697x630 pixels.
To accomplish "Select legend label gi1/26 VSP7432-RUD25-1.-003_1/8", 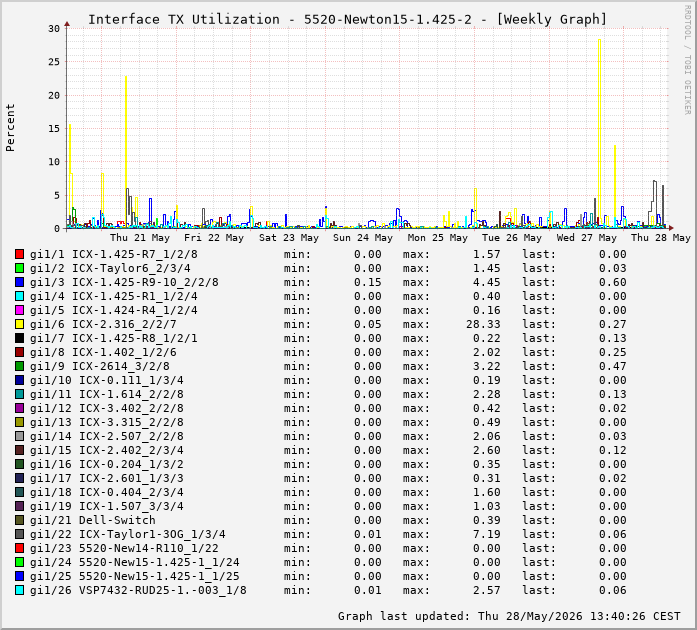I will coord(138,590).
